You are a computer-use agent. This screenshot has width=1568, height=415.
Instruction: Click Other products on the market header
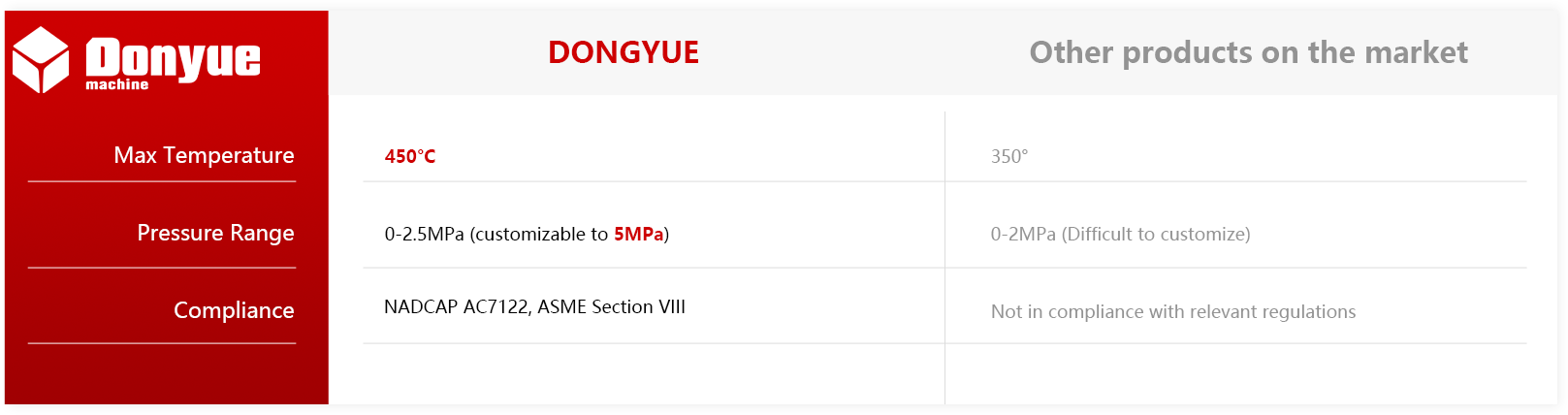tap(1248, 52)
